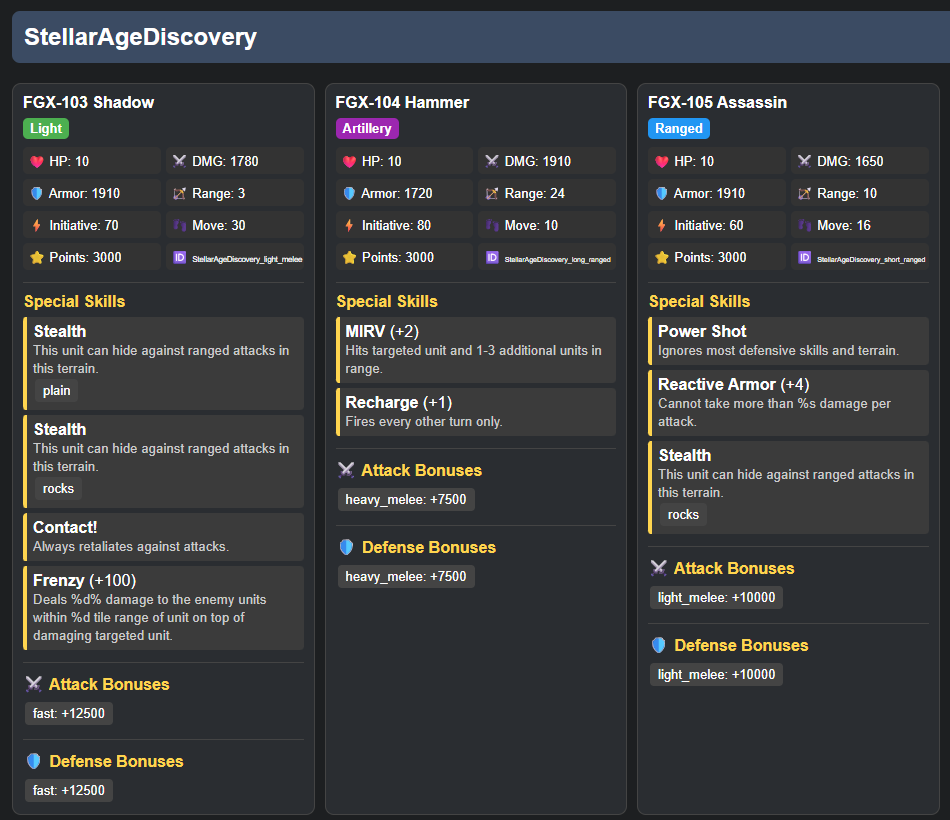Viewport: 950px width, 820px height.
Task: Click the MIRV (+2) skill entry
Action: pos(476,350)
